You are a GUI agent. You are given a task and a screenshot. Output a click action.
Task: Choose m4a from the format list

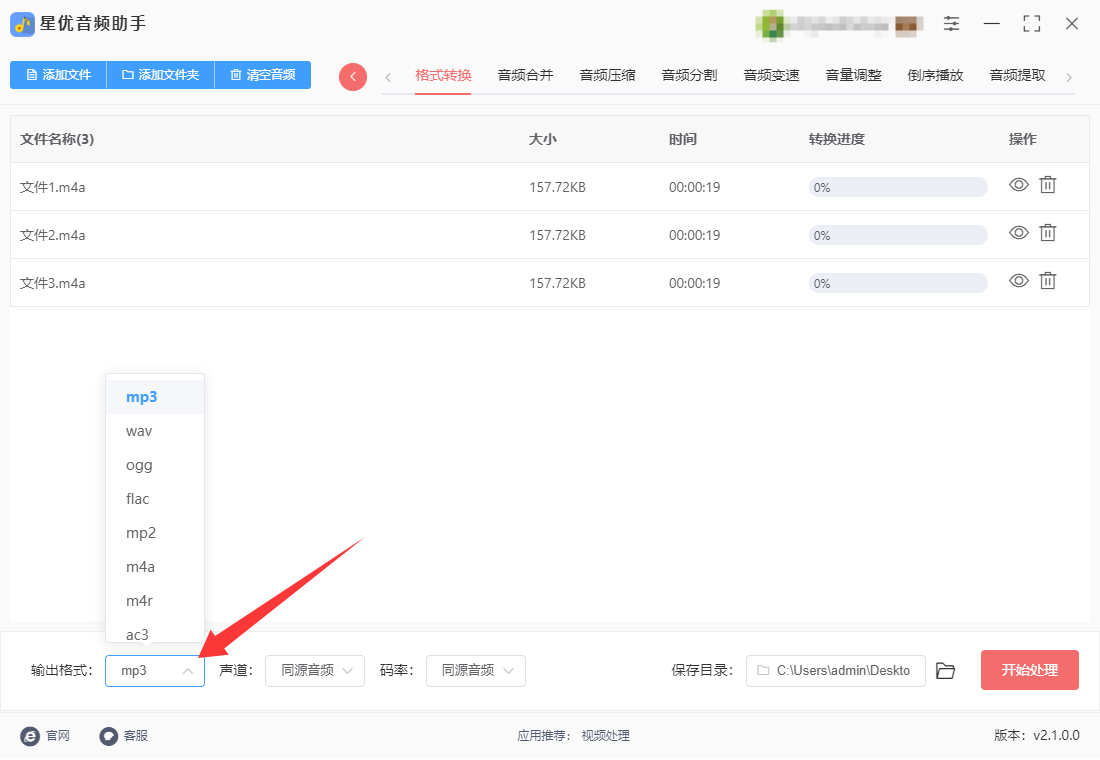[x=155, y=567]
